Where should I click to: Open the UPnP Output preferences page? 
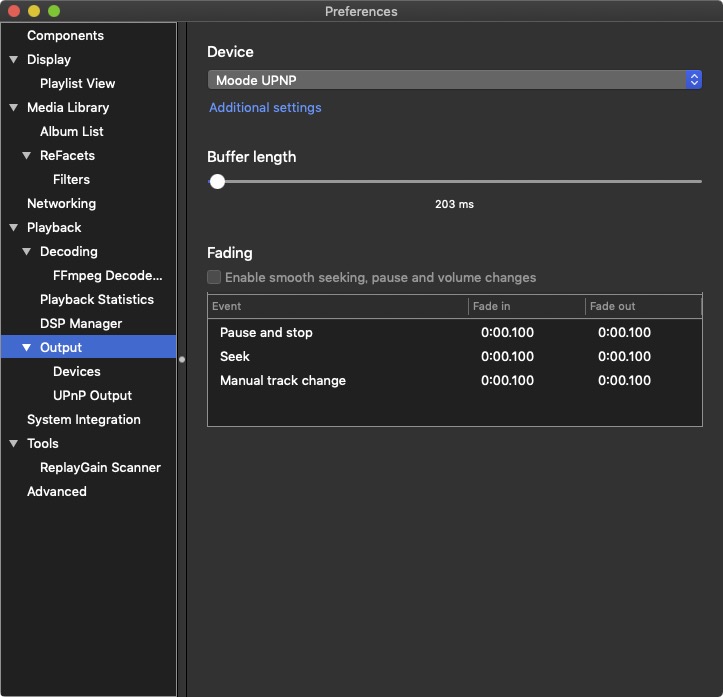click(92, 396)
